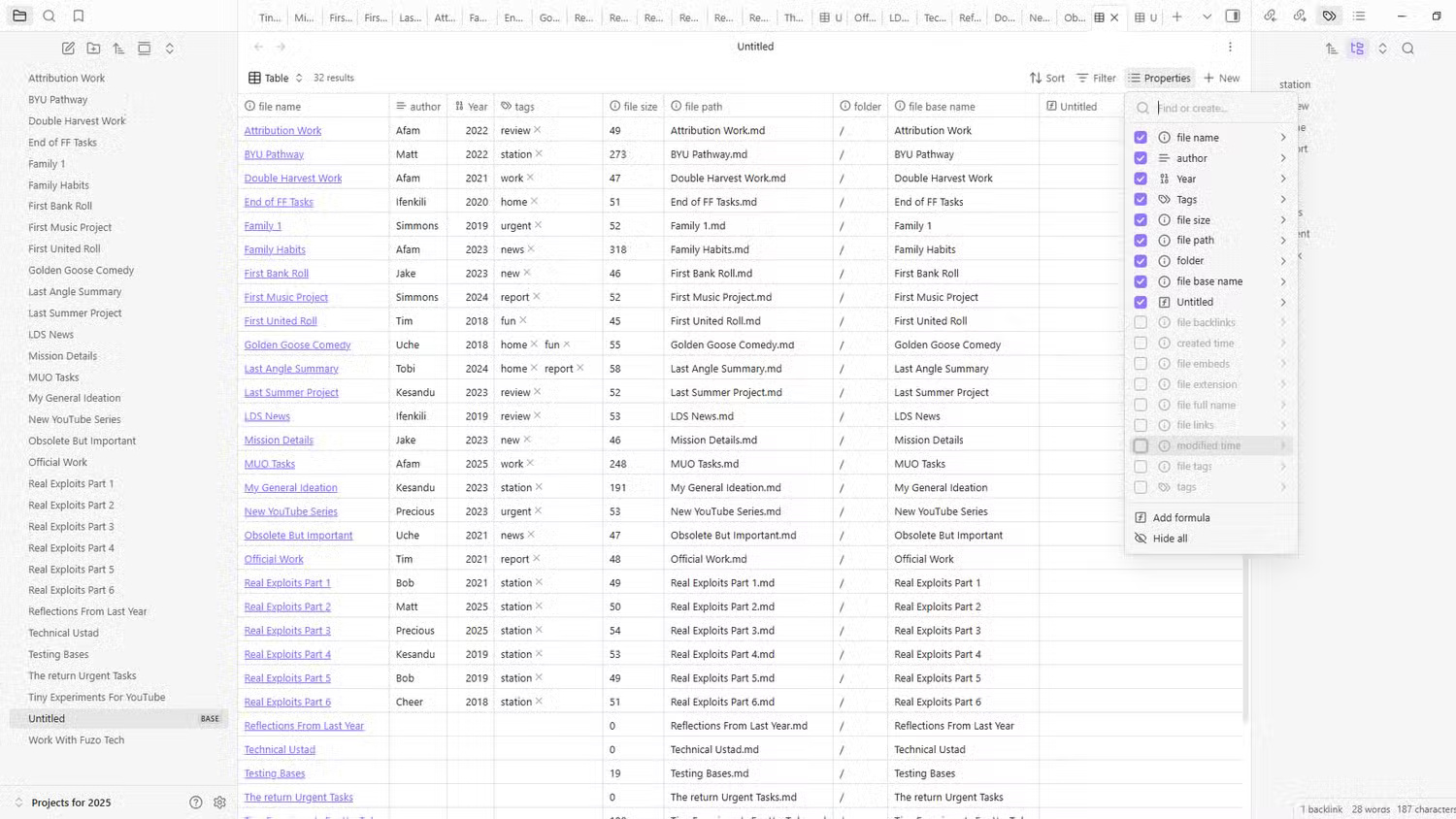This screenshot has width=1456, height=819.
Task: Uncheck the file path property checkbox
Action: coord(1141,241)
